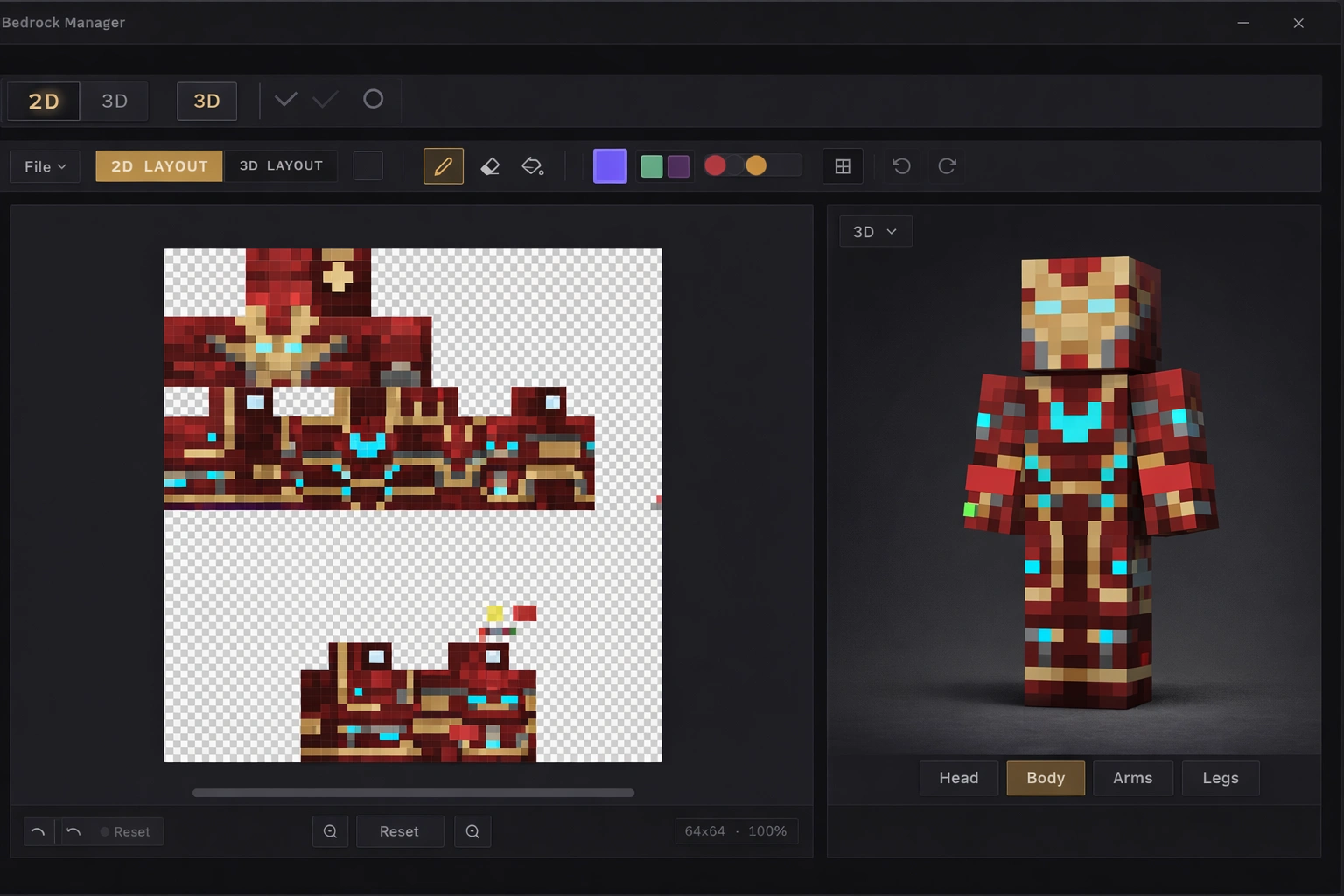Viewport: 1344px width, 896px height.
Task: Click the standalone 3D button in top bar
Action: 206,101
